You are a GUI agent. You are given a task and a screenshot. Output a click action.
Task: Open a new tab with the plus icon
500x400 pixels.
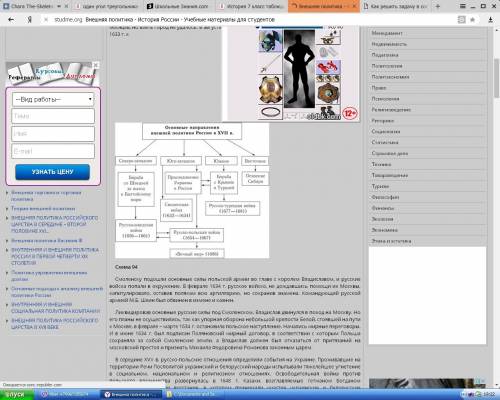click(x=438, y=6)
